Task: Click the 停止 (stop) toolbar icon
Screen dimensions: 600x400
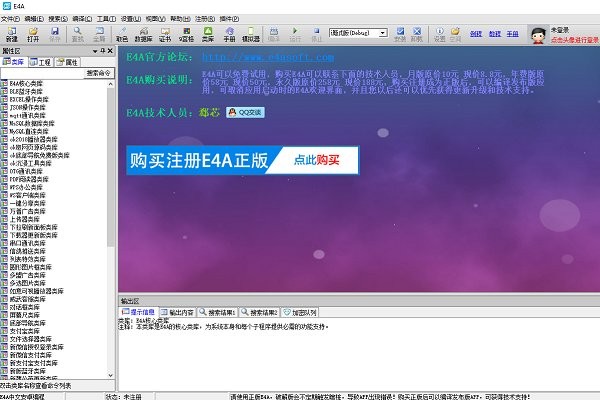Action: 316,34
